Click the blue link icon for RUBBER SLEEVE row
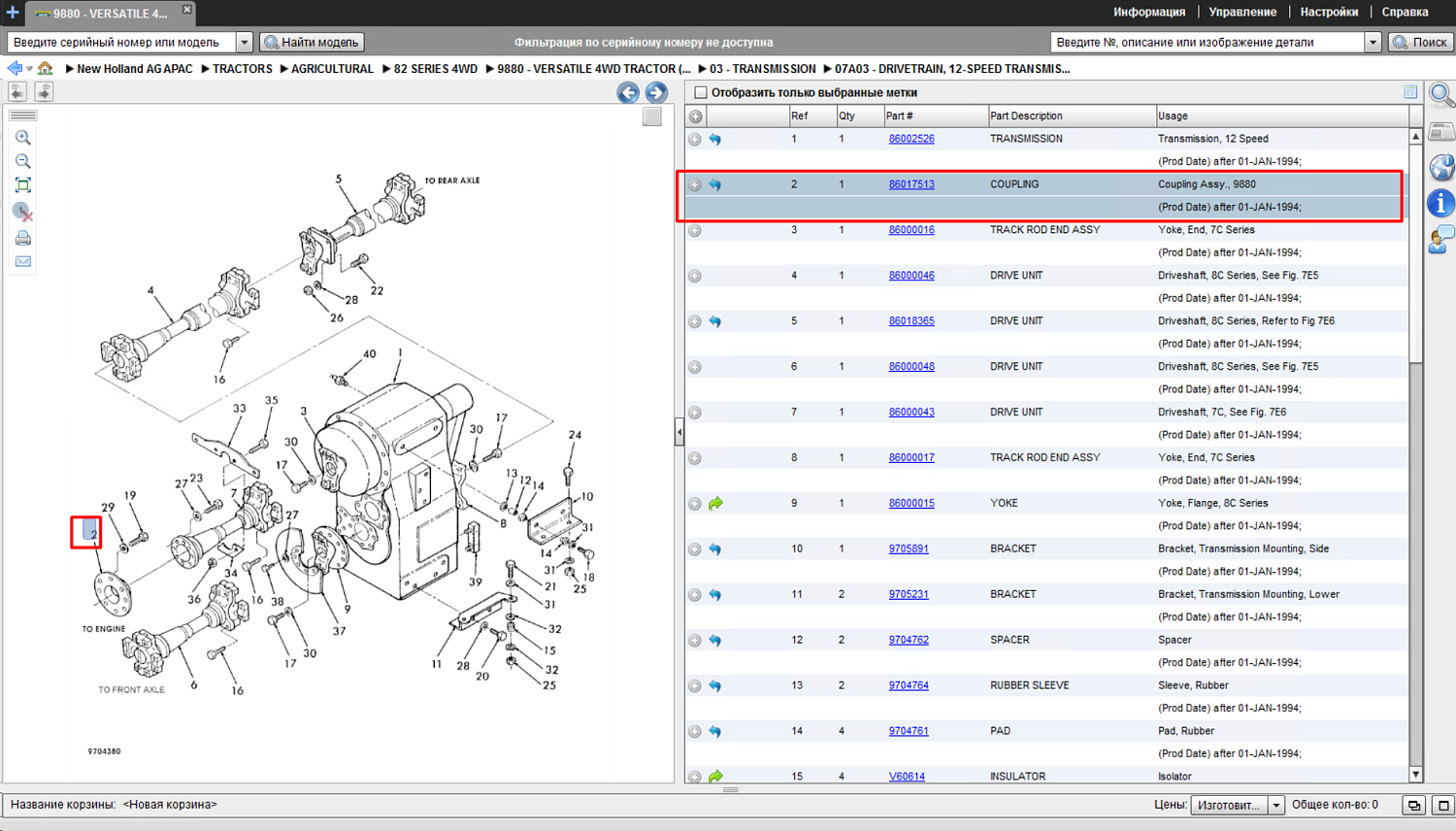Viewport: 1456px width, 831px height. [x=715, y=685]
